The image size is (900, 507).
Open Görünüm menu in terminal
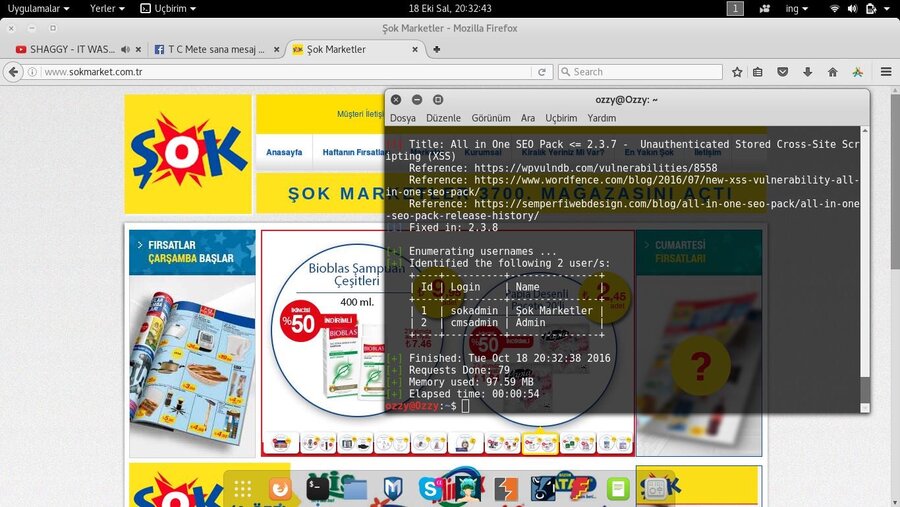[491, 118]
